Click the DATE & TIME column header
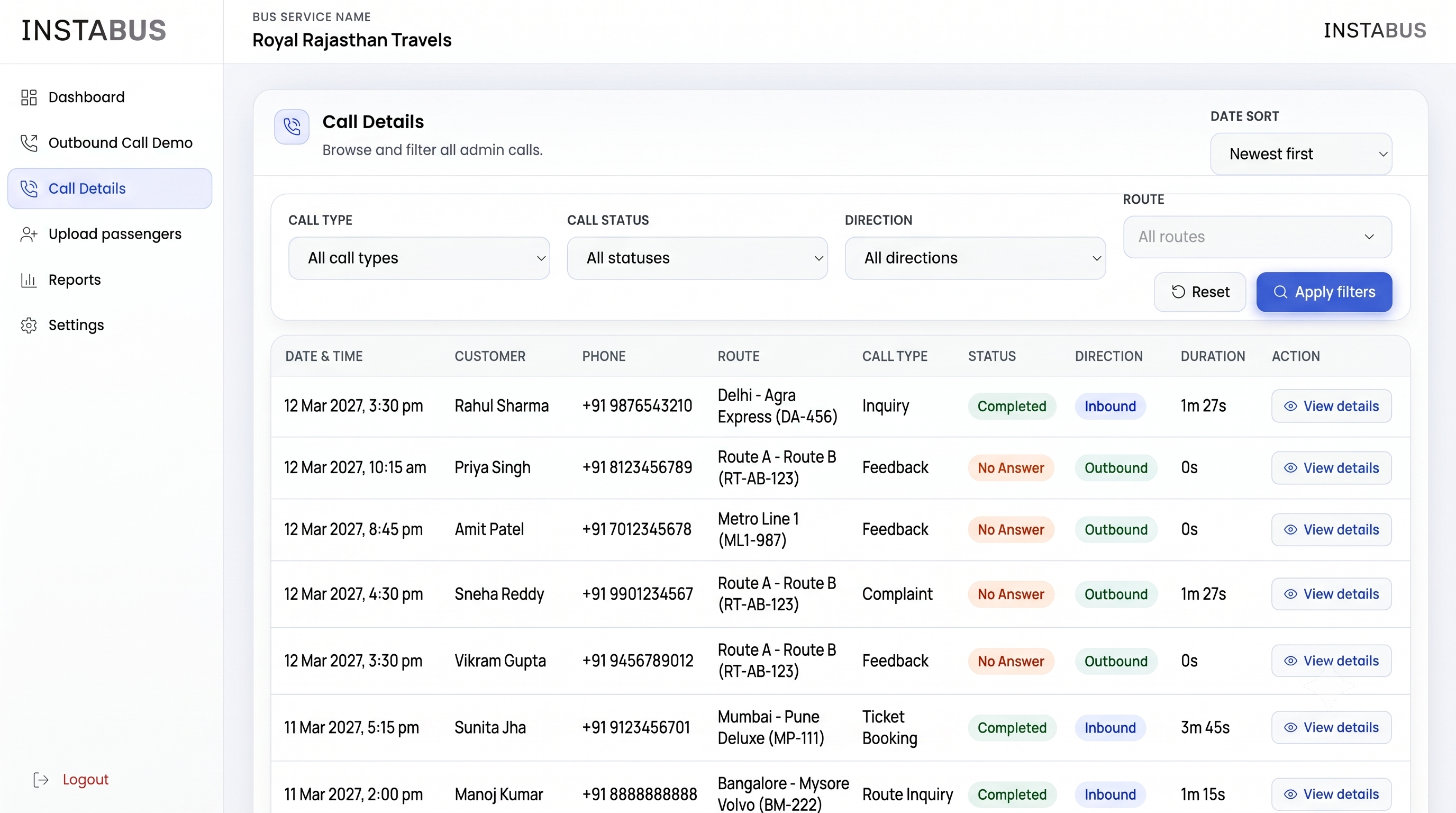 click(324, 356)
